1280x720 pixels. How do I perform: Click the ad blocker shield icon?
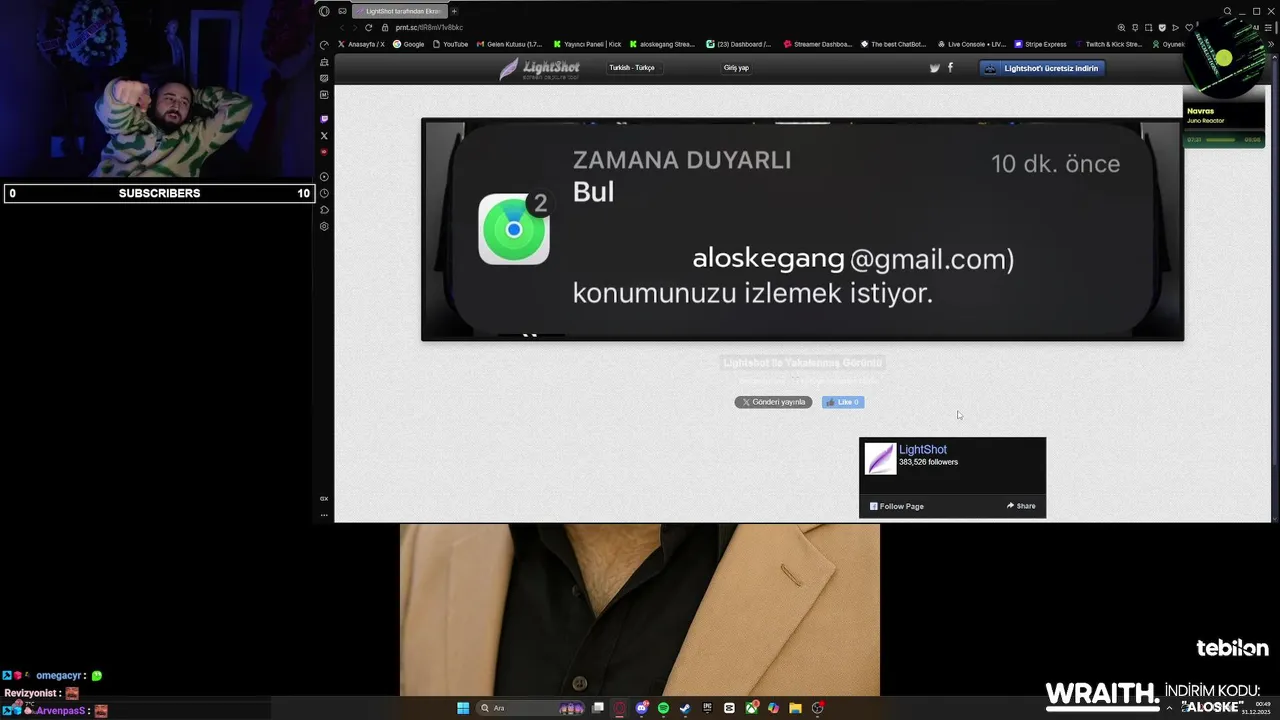[x=1162, y=27]
